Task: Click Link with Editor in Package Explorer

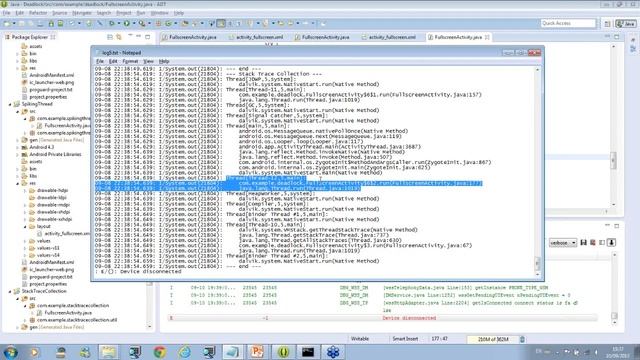Action: [x=119, y=37]
